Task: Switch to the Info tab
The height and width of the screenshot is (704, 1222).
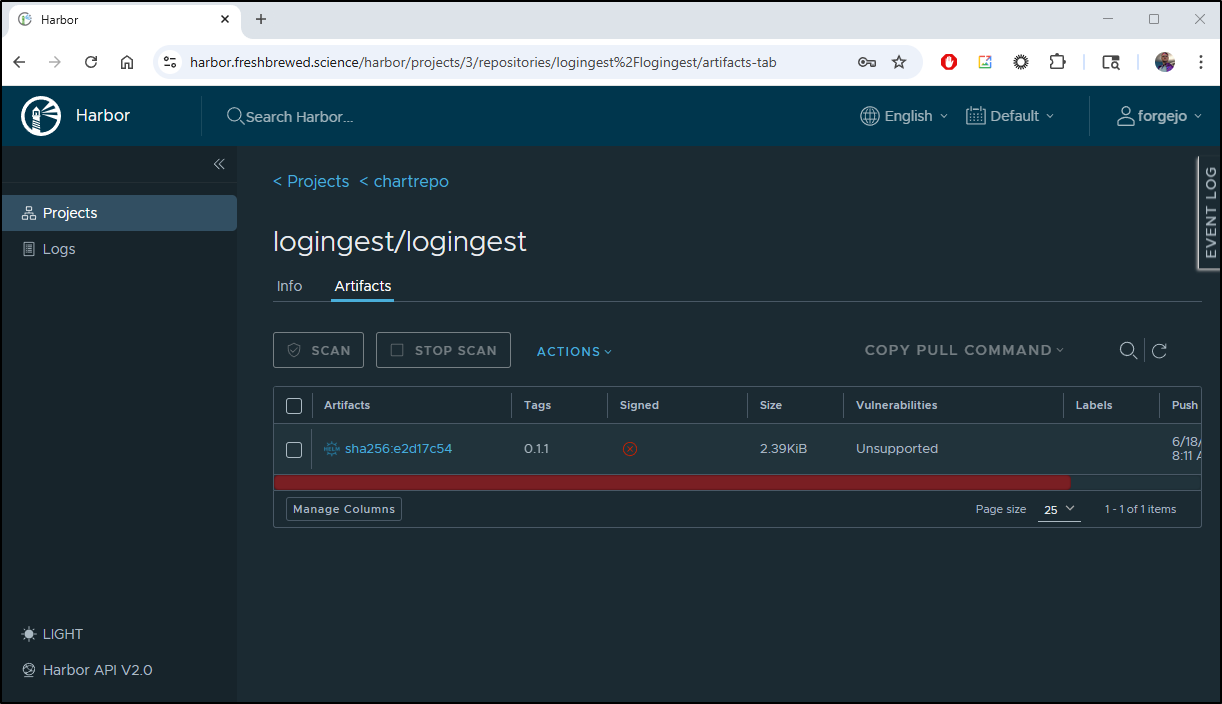Action: [x=289, y=286]
